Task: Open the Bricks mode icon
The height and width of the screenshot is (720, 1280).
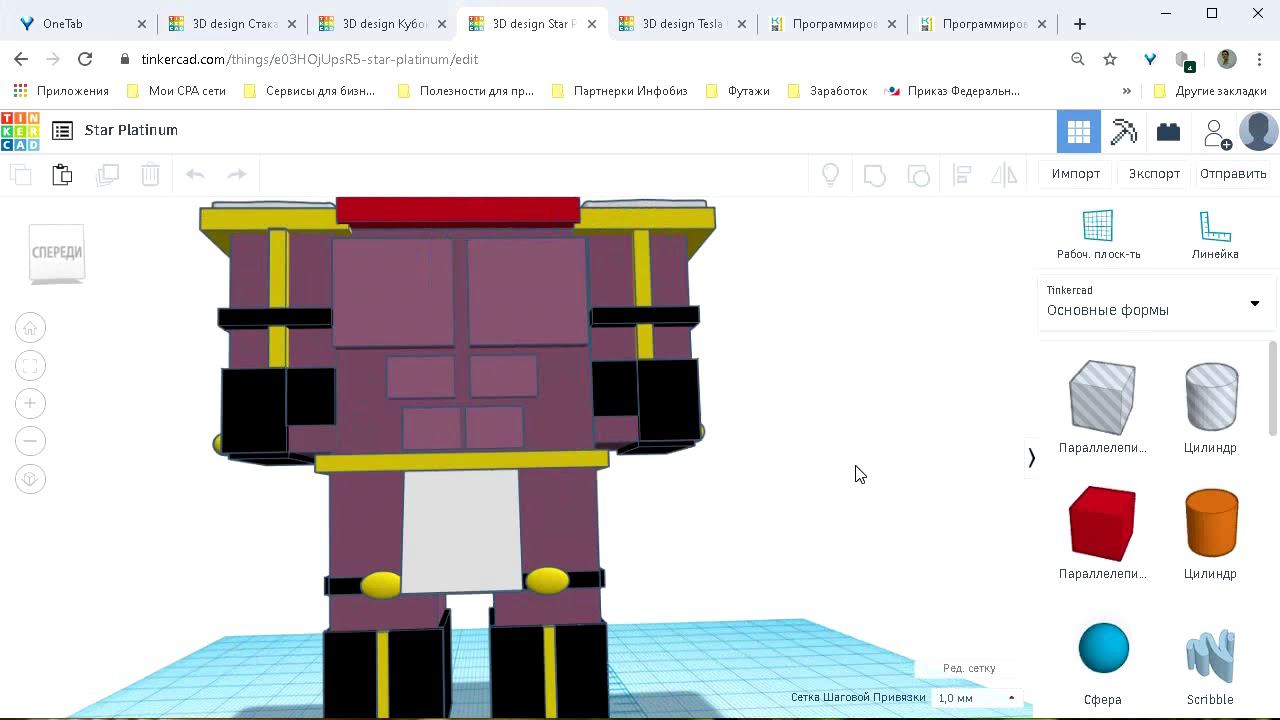Action: [x=1168, y=132]
